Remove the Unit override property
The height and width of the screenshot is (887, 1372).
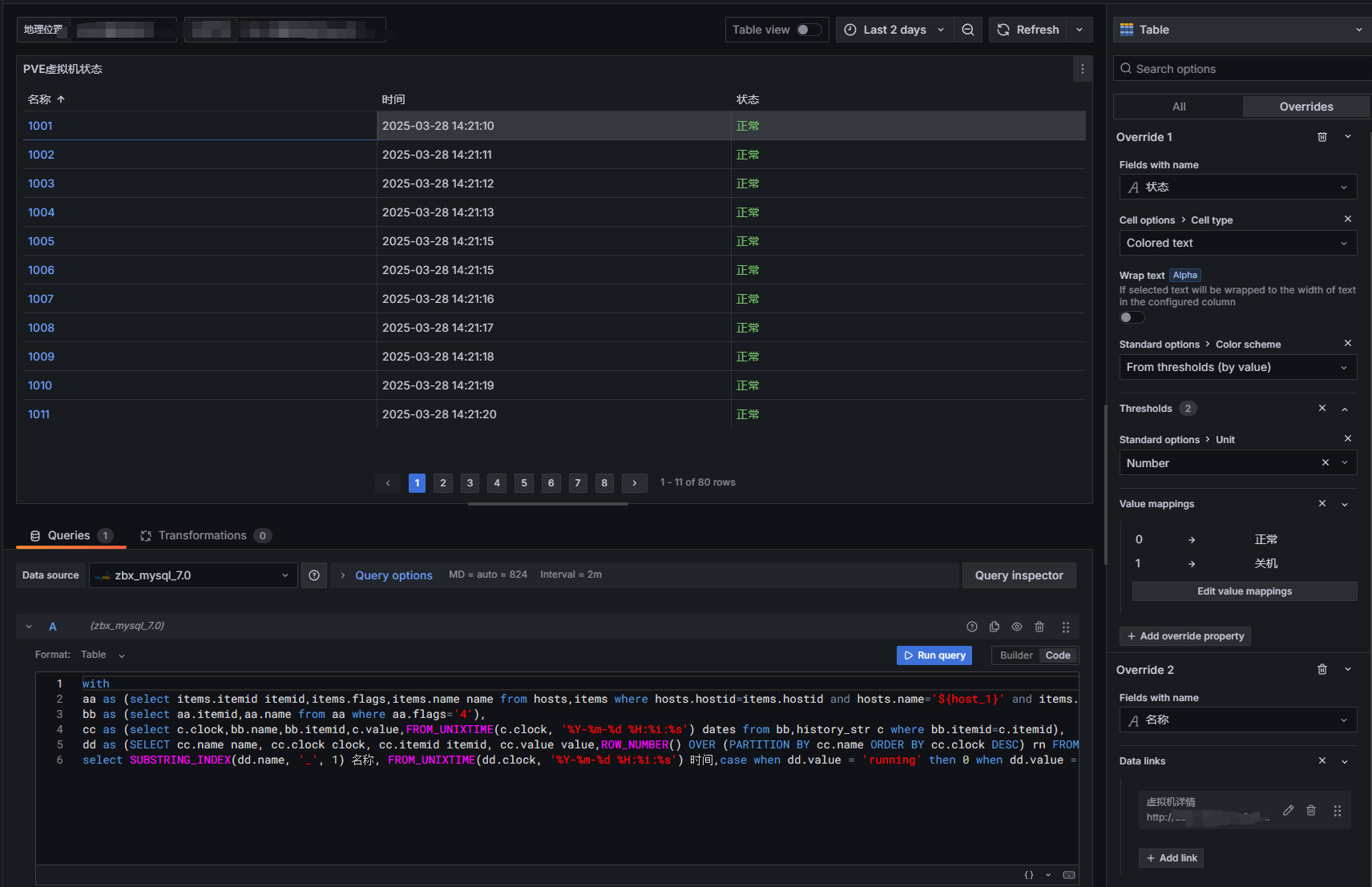1348,439
